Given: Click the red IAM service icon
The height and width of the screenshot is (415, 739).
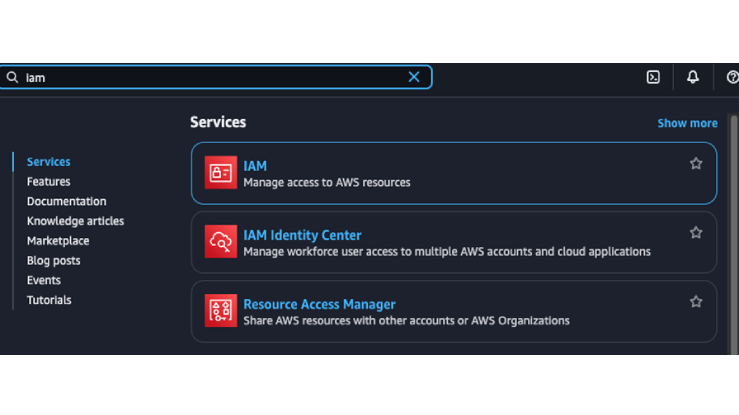Looking at the screenshot, I should point(221,173).
